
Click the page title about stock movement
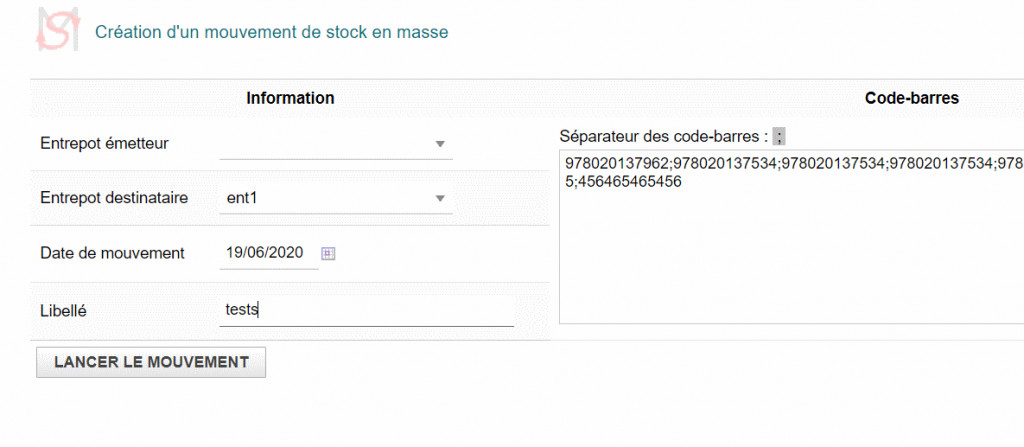[x=272, y=32]
